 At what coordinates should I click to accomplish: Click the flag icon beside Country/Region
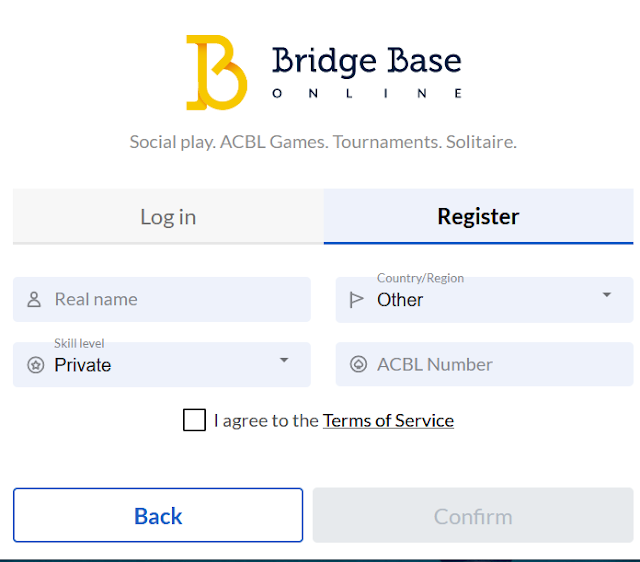coord(357,299)
